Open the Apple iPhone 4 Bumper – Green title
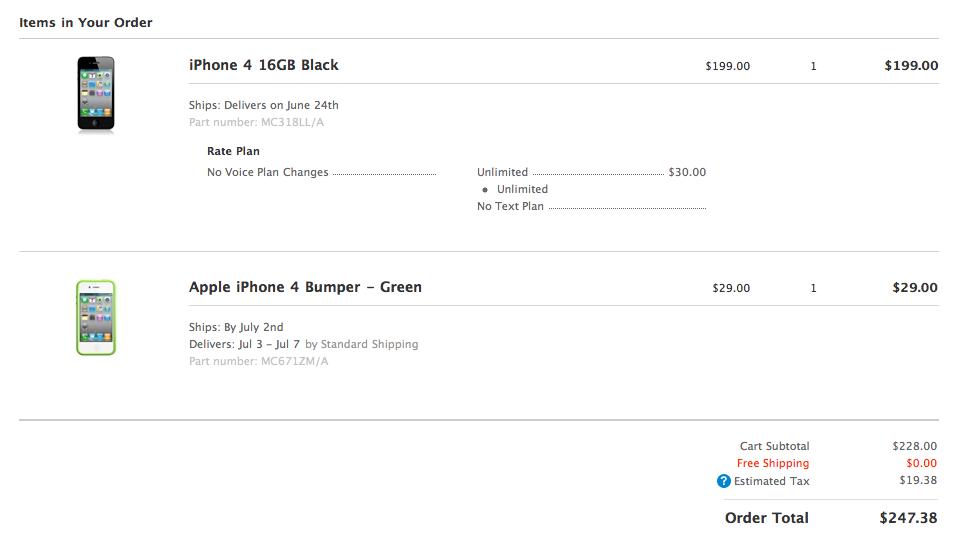This screenshot has width=958, height=548. (x=305, y=287)
